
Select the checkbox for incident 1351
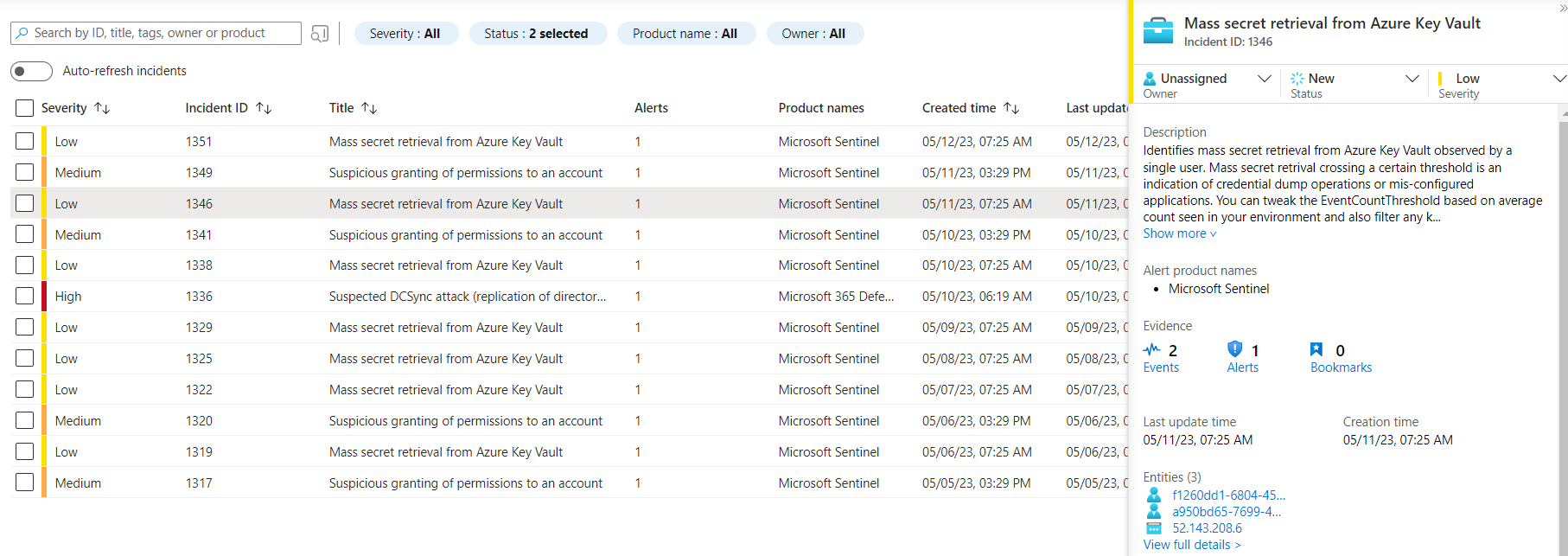tap(25, 142)
